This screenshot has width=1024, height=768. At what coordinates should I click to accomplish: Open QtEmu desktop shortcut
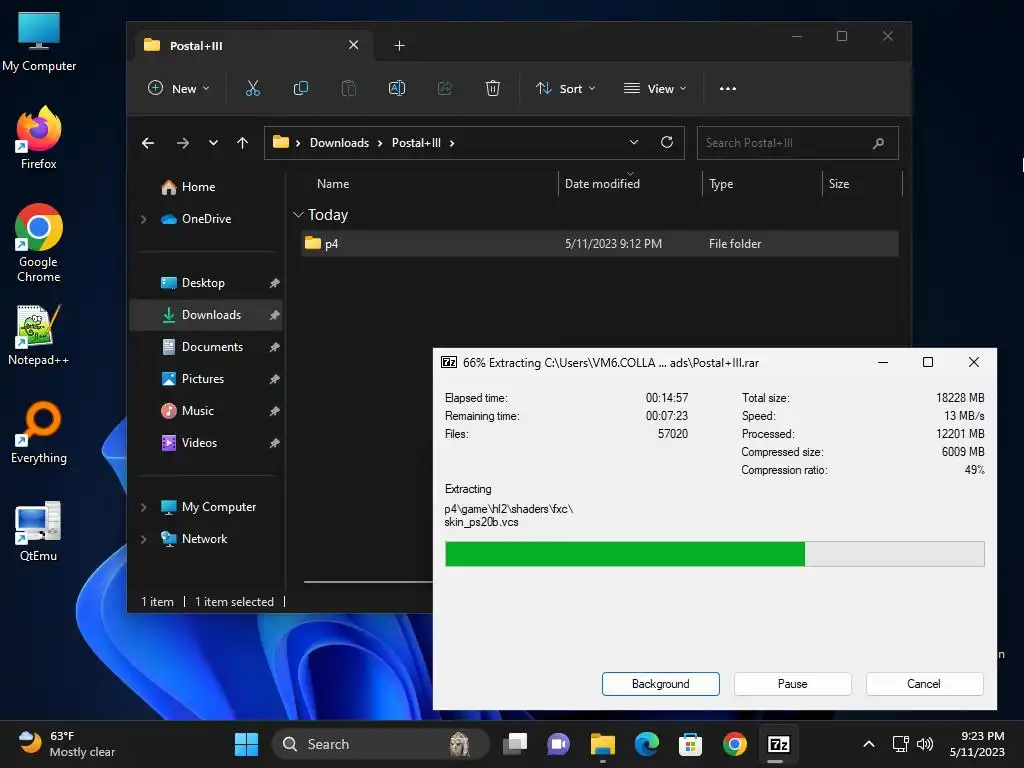[39, 531]
